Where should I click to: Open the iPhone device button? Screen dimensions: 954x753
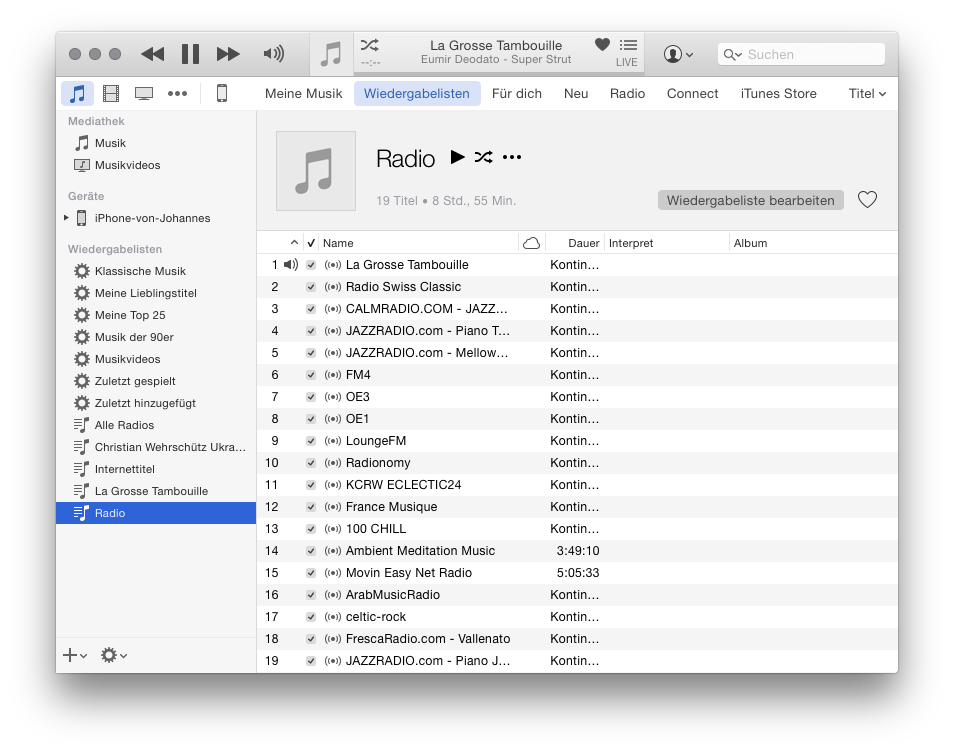click(222, 93)
